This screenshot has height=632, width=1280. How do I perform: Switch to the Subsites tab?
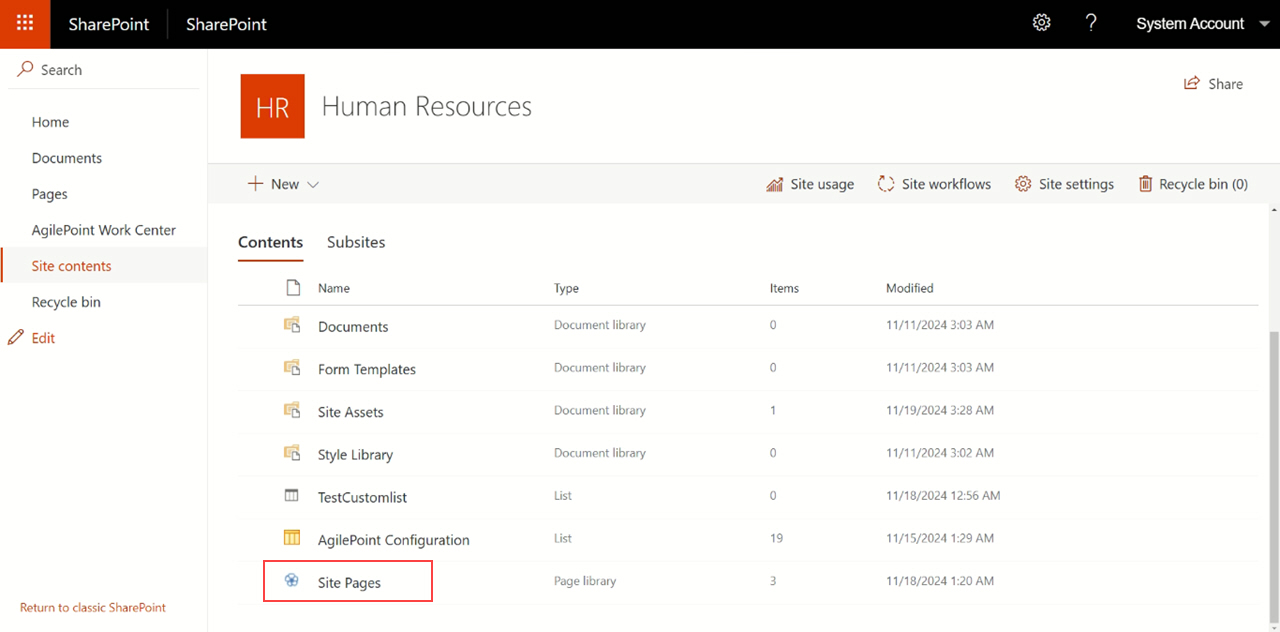click(356, 242)
